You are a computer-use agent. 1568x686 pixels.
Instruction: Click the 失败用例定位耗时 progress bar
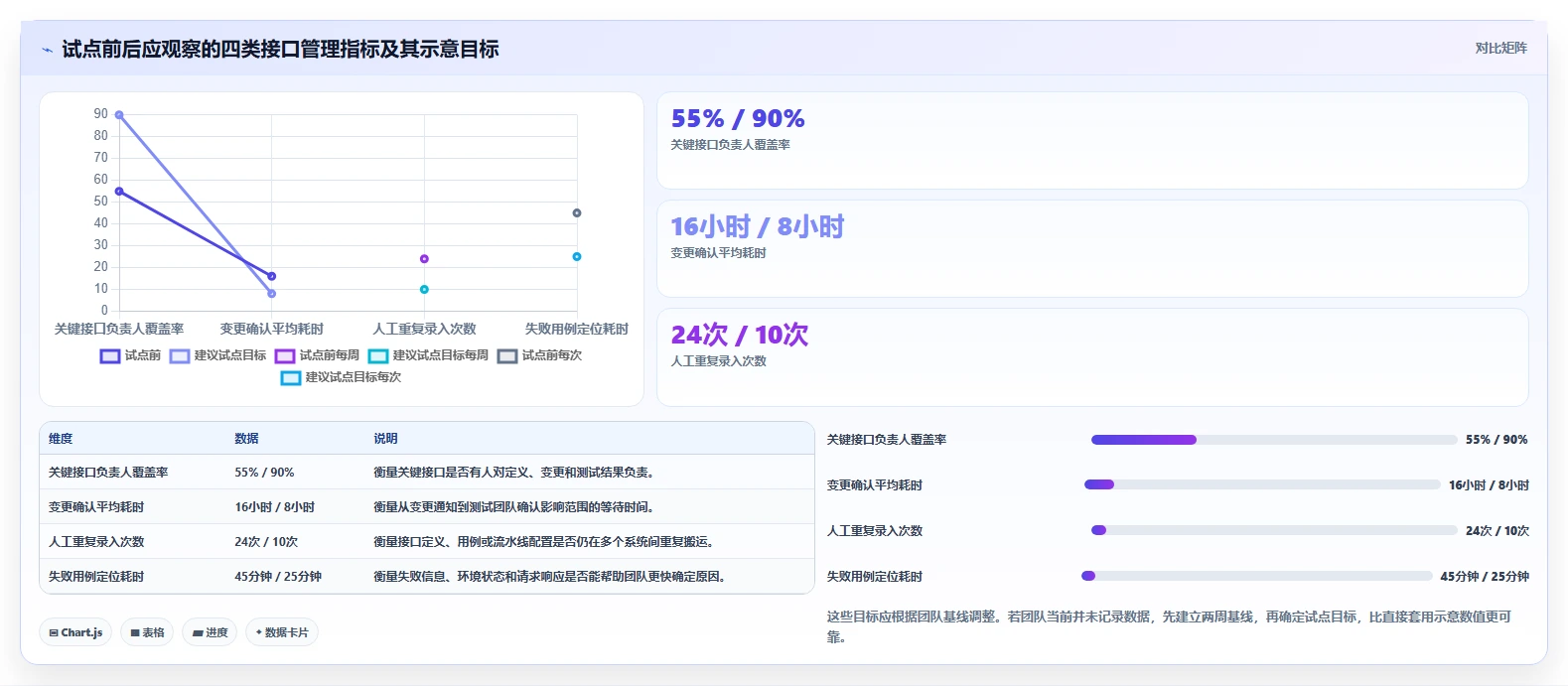pos(1256,576)
